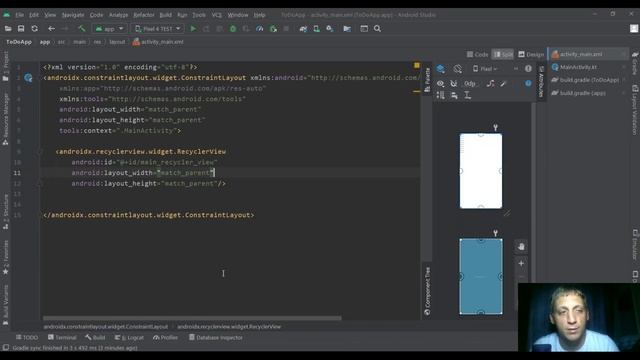Open the Logcat tool window
The image size is (640, 360).
[129, 338]
